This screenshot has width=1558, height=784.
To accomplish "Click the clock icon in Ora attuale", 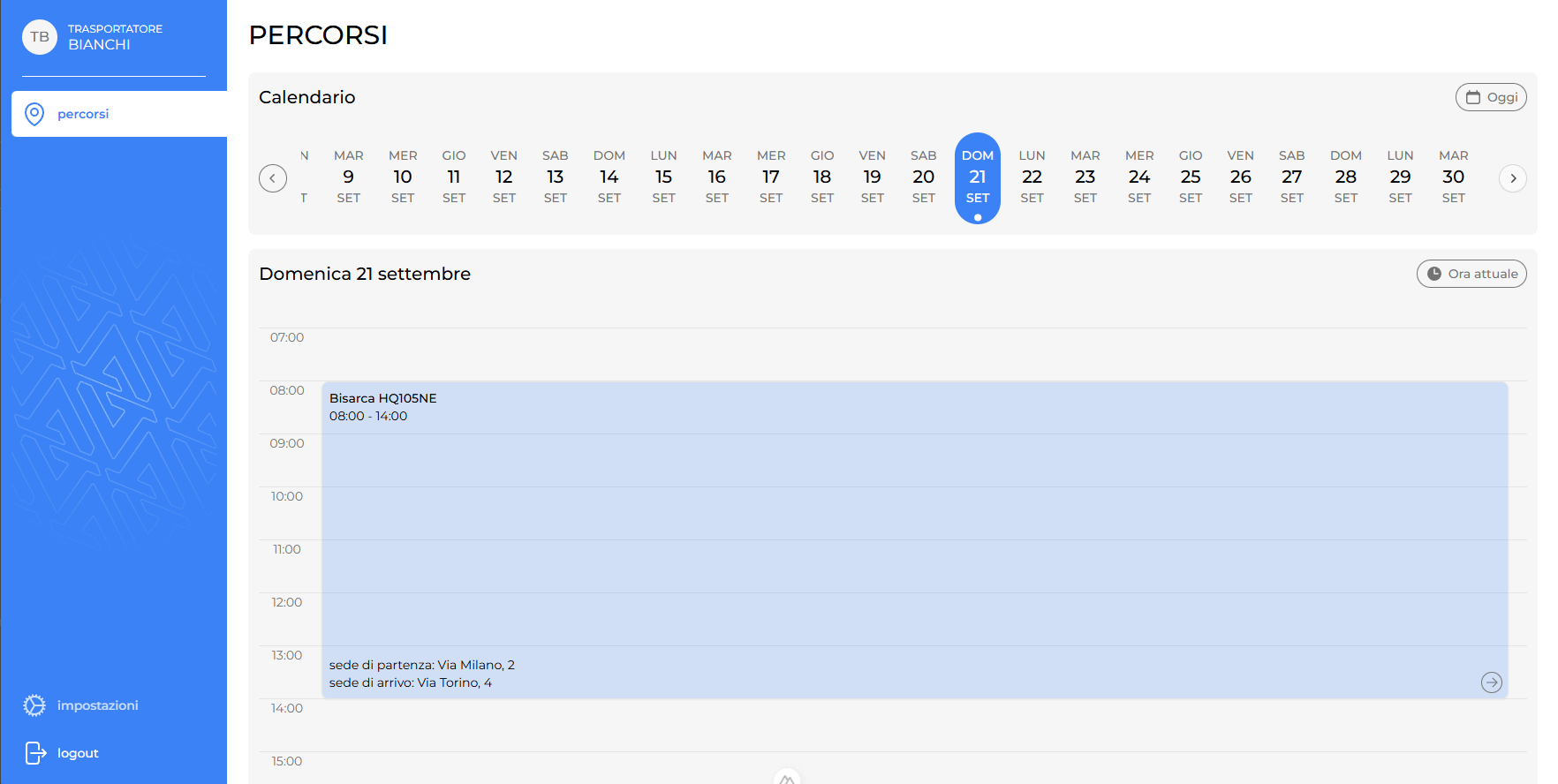I will click(x=1434, y=274).
